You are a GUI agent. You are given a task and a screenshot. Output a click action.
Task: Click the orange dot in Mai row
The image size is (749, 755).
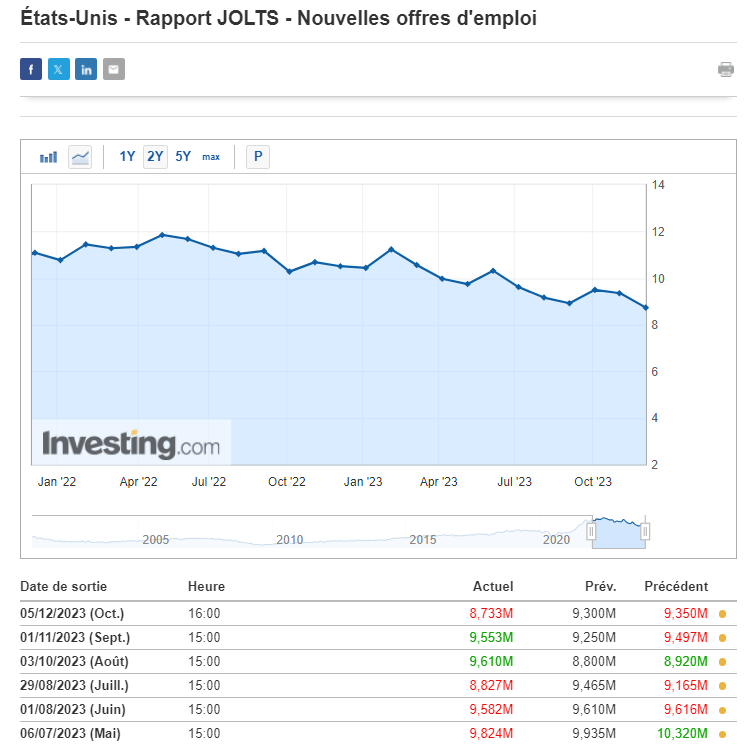click(722, 734)
